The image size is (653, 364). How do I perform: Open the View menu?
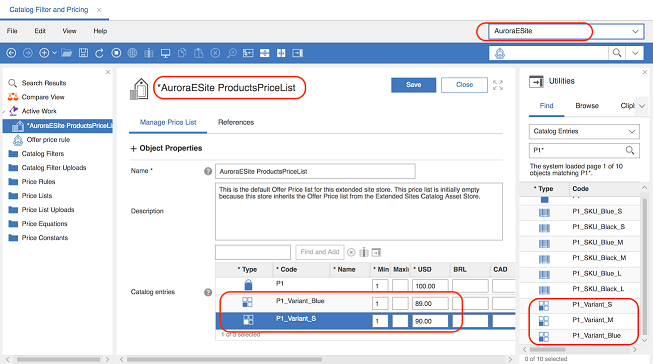[69, 31]
